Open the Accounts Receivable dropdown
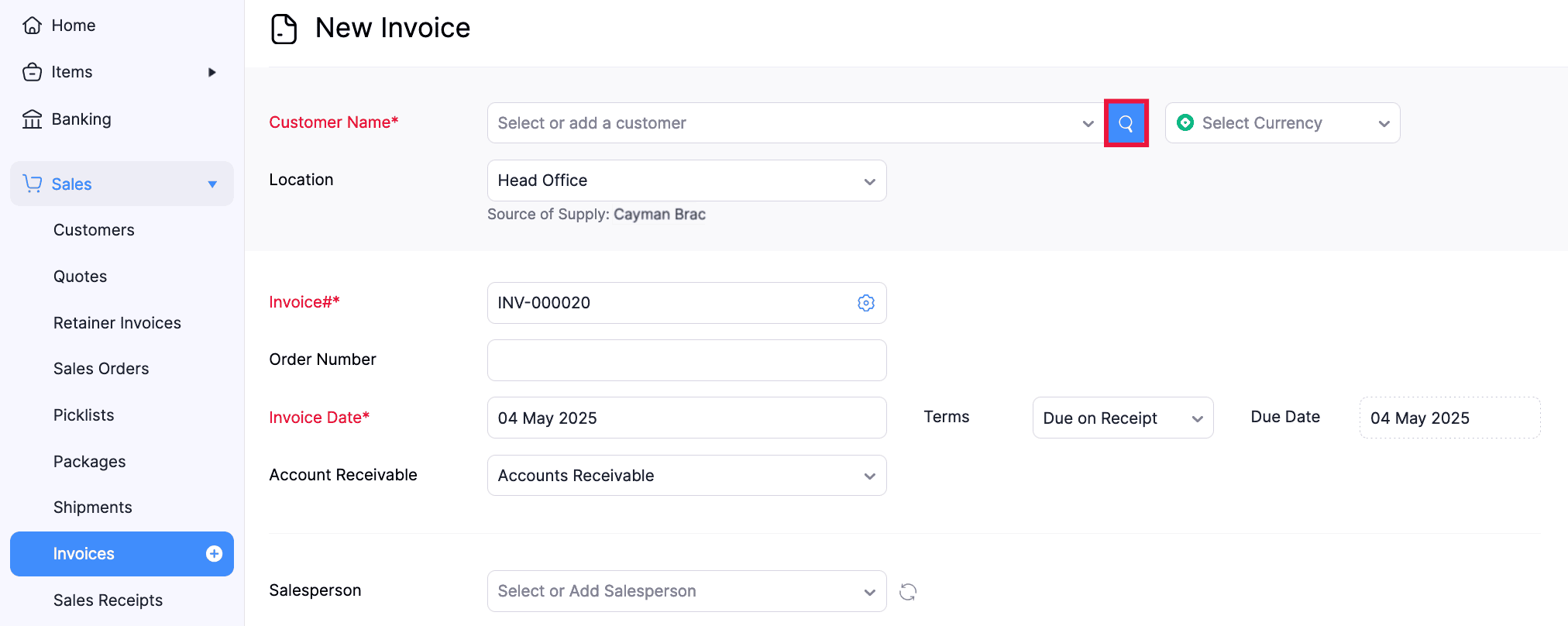This screenshot has width=1568, height=626. pos(686,476)
